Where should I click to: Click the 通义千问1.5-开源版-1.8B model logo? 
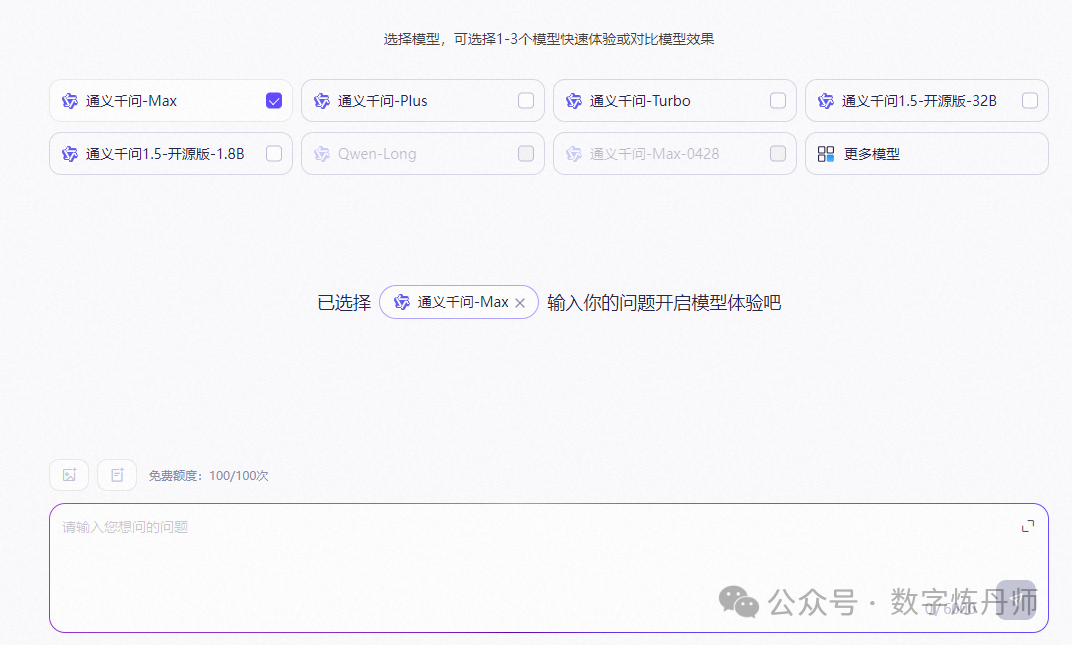click(70, 154)
